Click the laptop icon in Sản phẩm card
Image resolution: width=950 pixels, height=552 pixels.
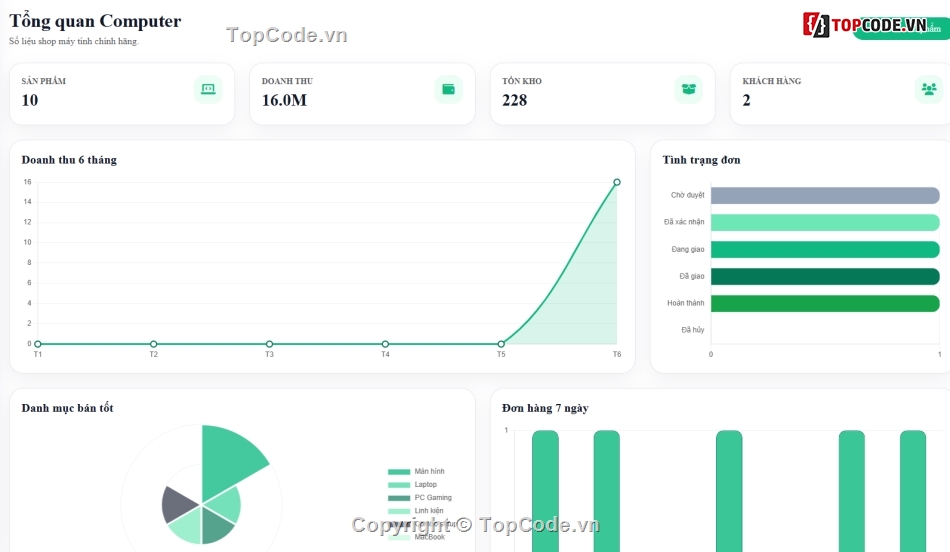pos(208,89)
